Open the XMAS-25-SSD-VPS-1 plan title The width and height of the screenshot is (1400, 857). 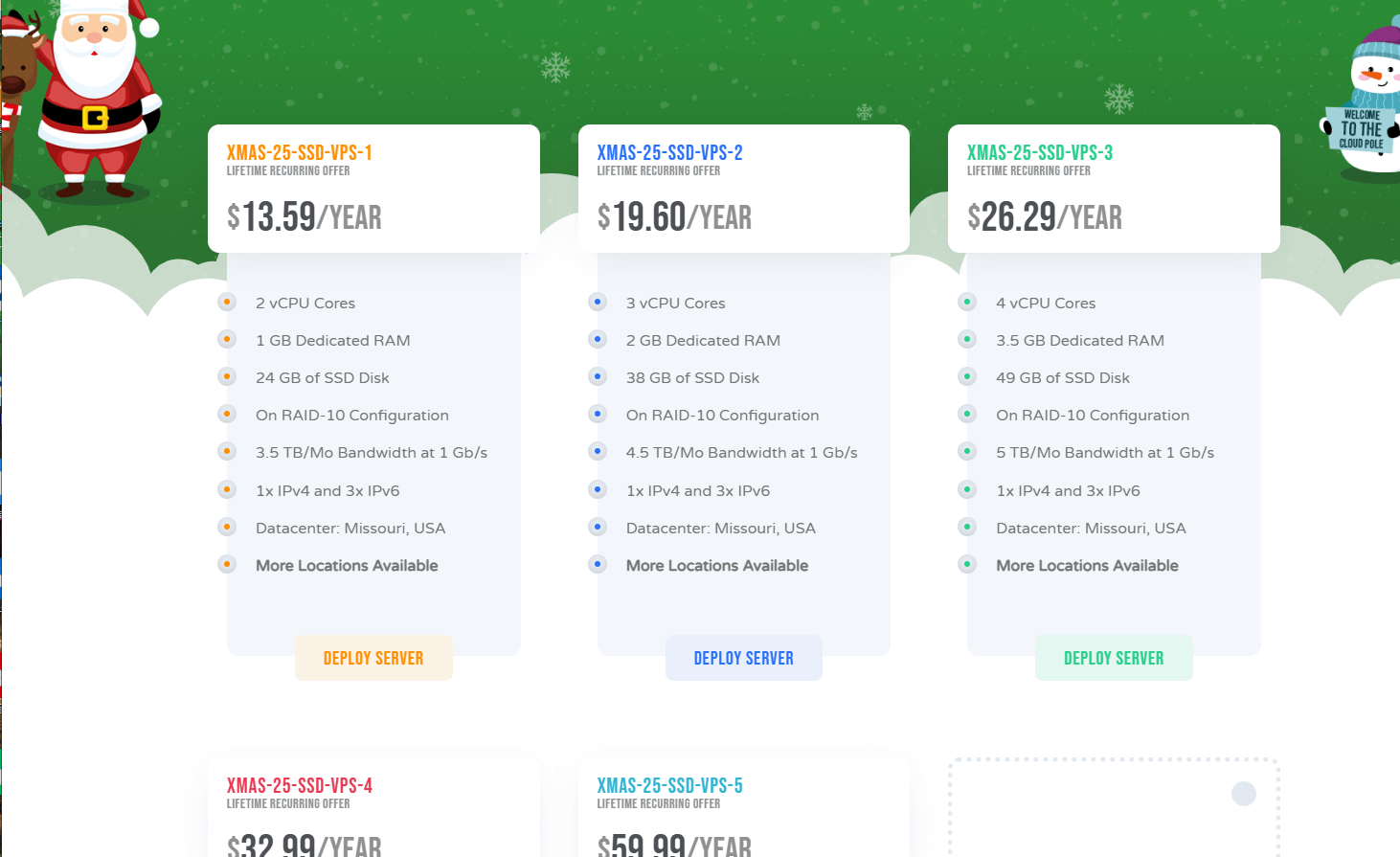[299, 152]
